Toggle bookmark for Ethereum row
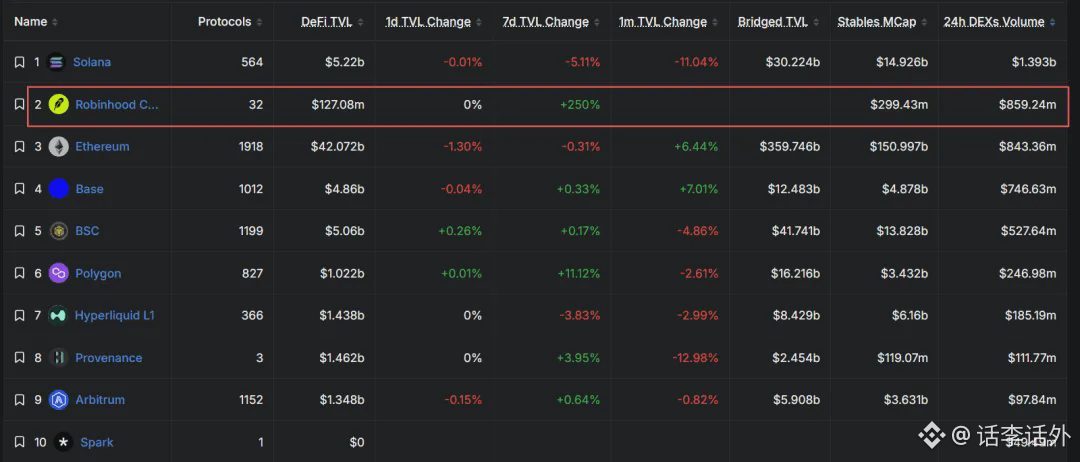 (x=19, y=147)
